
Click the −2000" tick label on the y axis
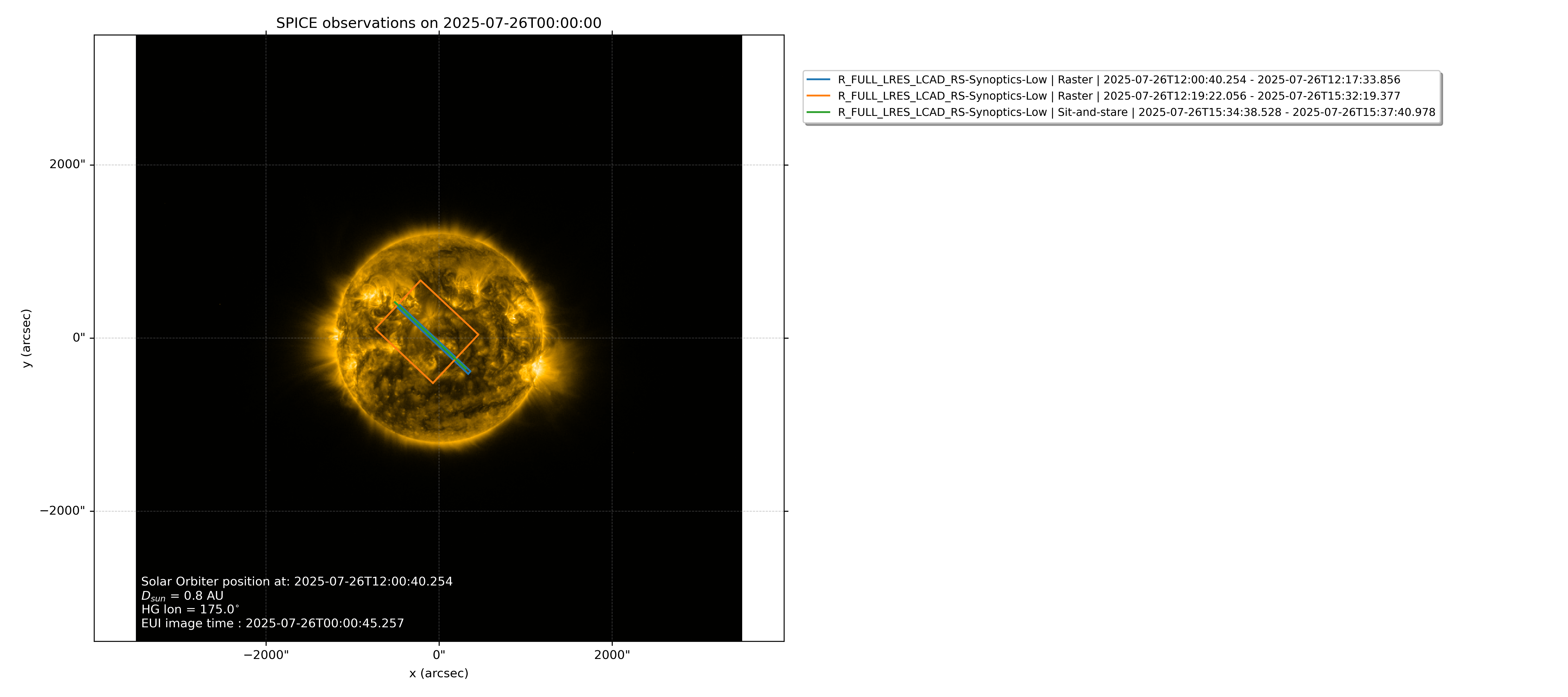(x=62, y=511)
